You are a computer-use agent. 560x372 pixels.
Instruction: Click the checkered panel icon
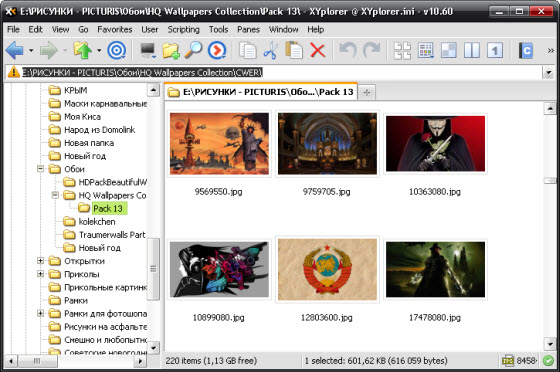point(449,50)
